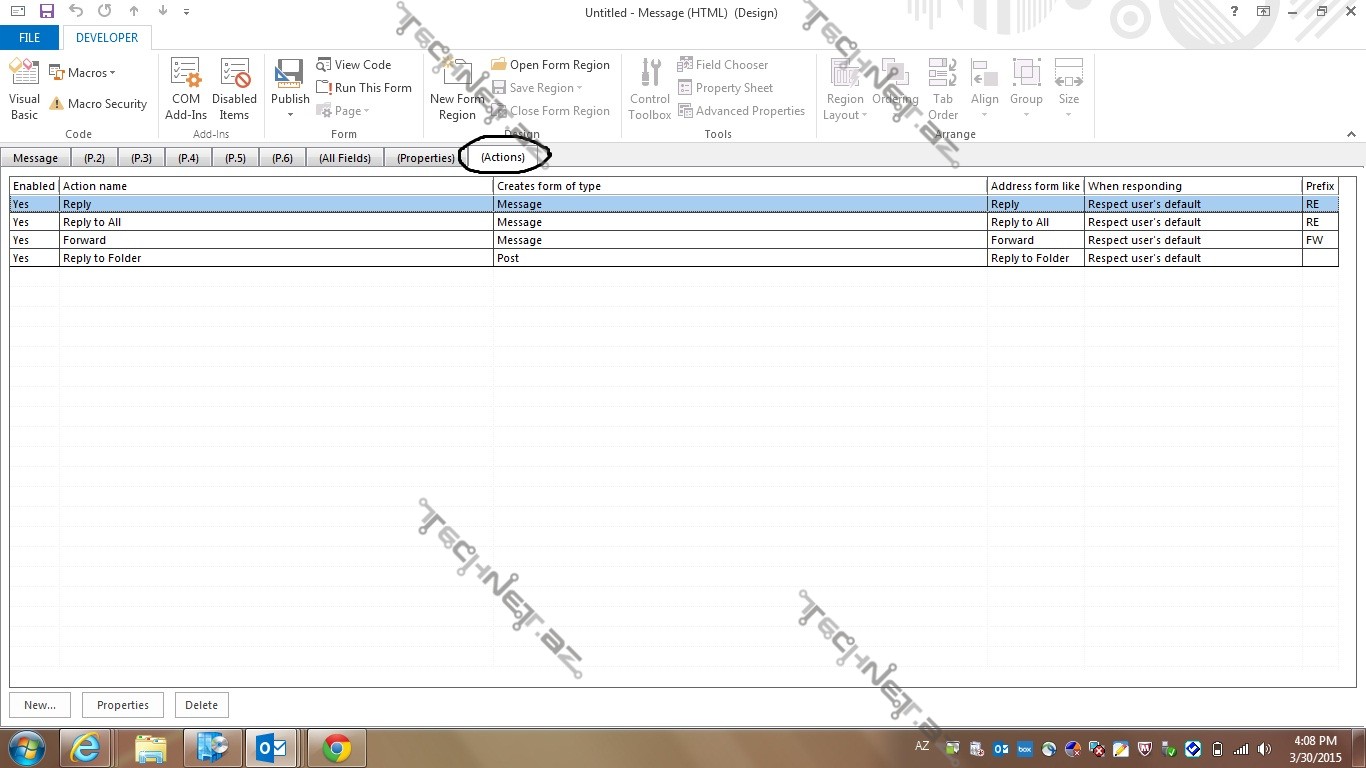Screen dimensions: 1366x768
Task: Switch to the (Properties) tab
Action: point(425,158)
